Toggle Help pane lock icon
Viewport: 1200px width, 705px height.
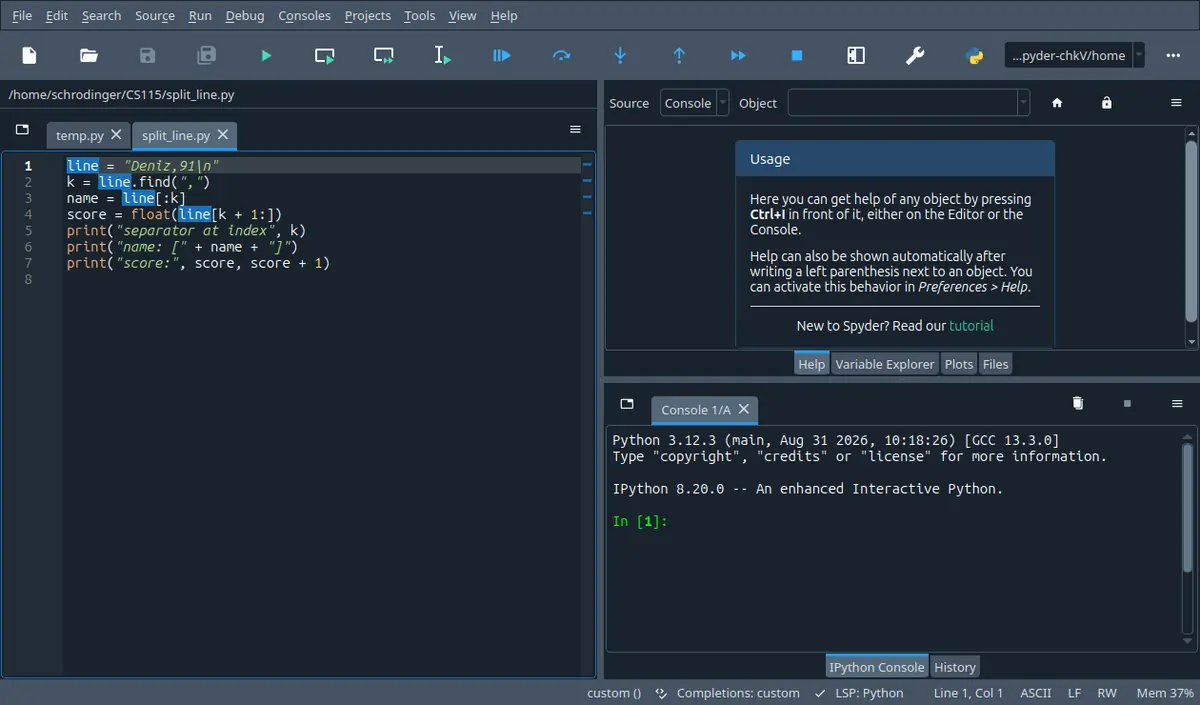pyautogui.click(x=1106, y=103)
